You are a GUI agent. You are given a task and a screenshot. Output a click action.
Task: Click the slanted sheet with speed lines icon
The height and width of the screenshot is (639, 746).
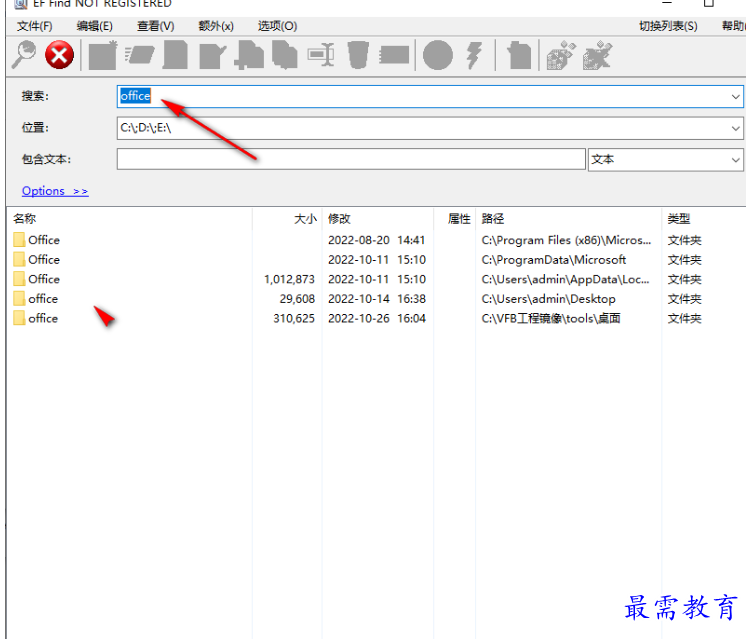tap(140, 55)
